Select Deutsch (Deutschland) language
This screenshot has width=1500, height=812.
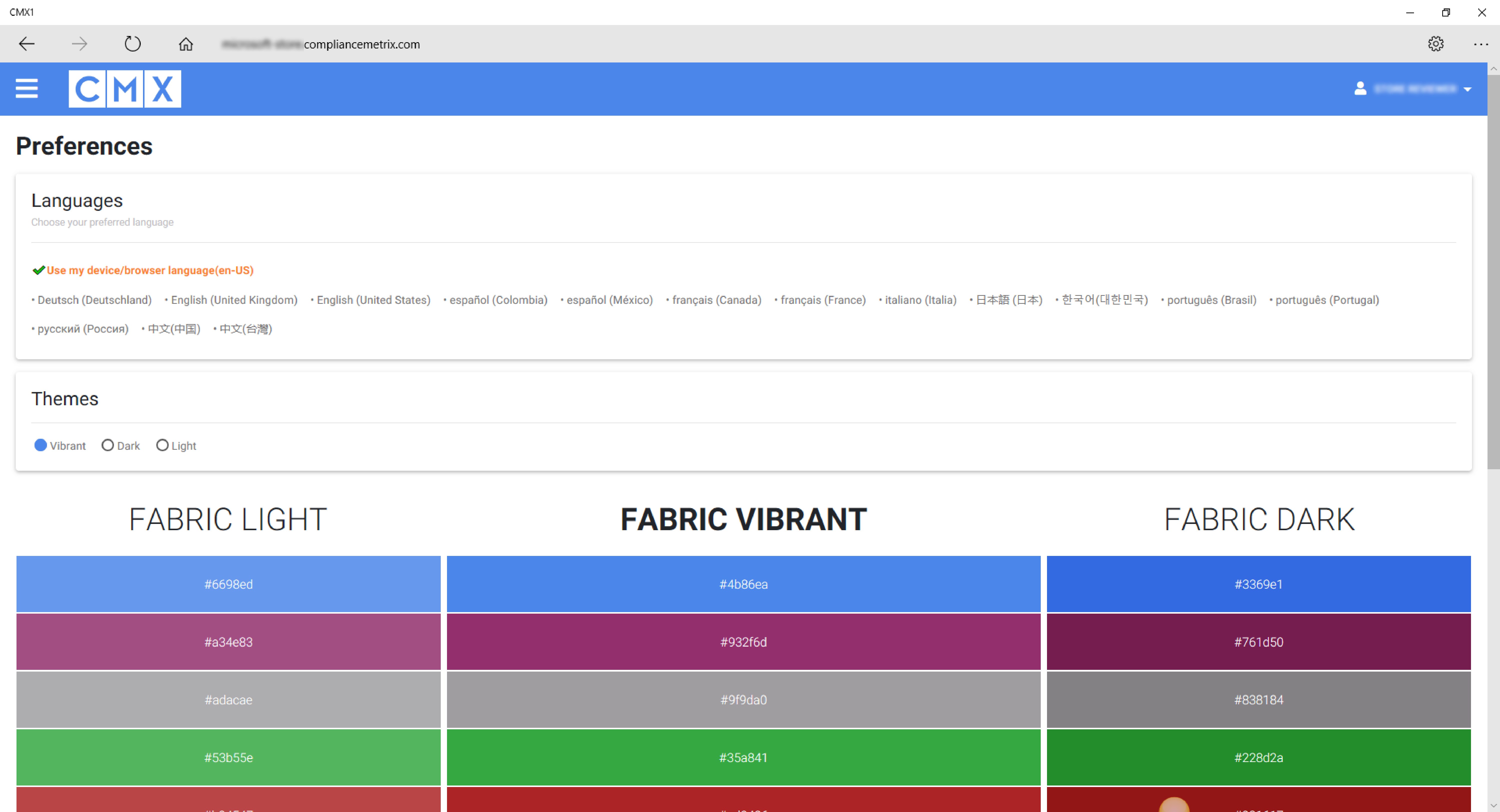click(94, 300)
